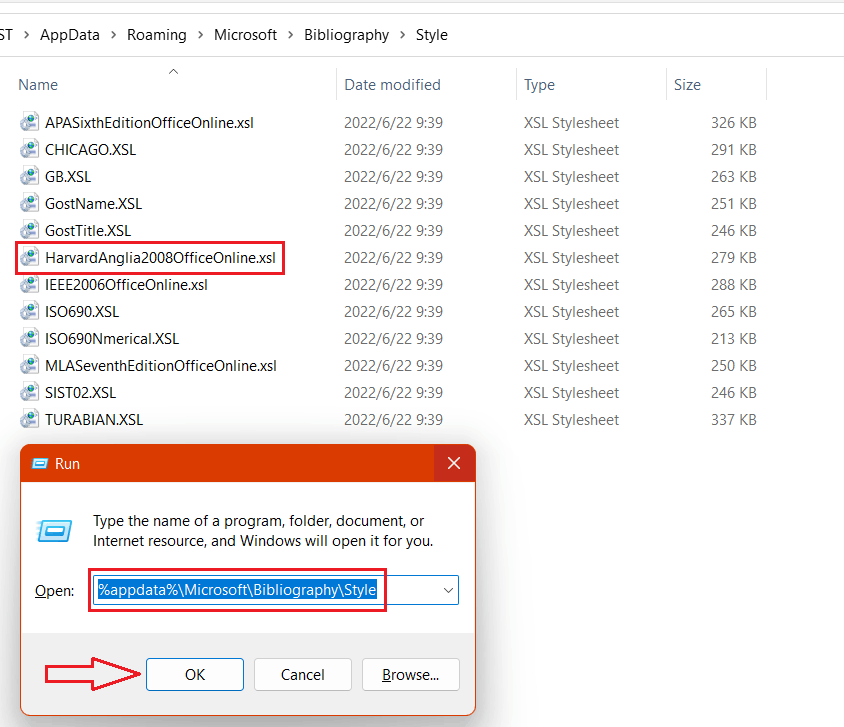Click the 250 KB size value

[x=734, y=366]
